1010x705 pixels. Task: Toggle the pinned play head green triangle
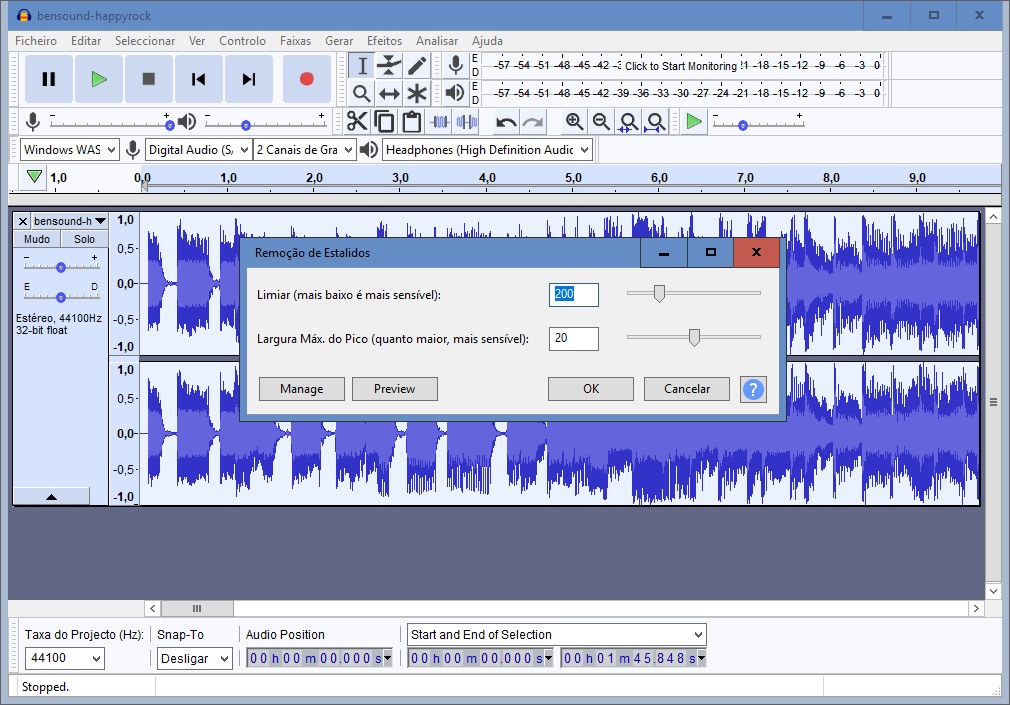(34, 177)
